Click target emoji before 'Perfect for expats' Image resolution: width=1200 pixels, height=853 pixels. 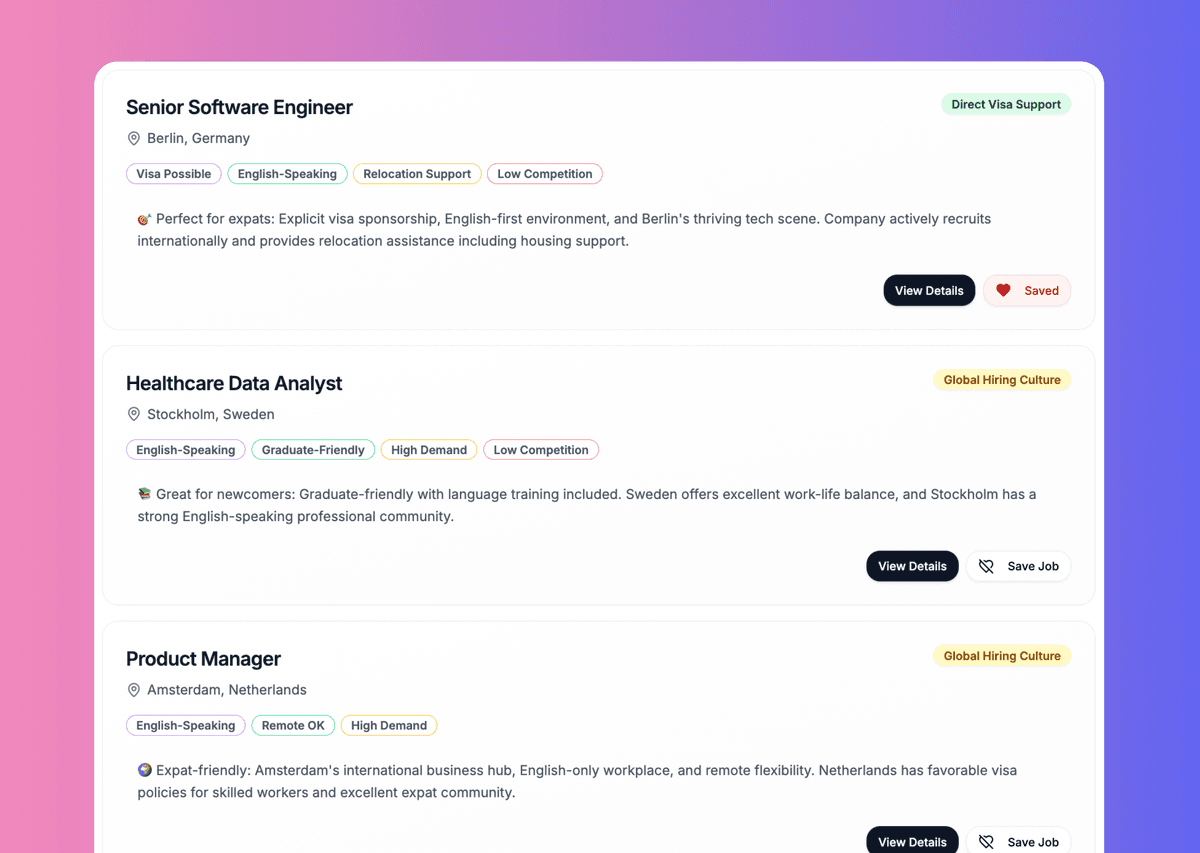point(144,219)
